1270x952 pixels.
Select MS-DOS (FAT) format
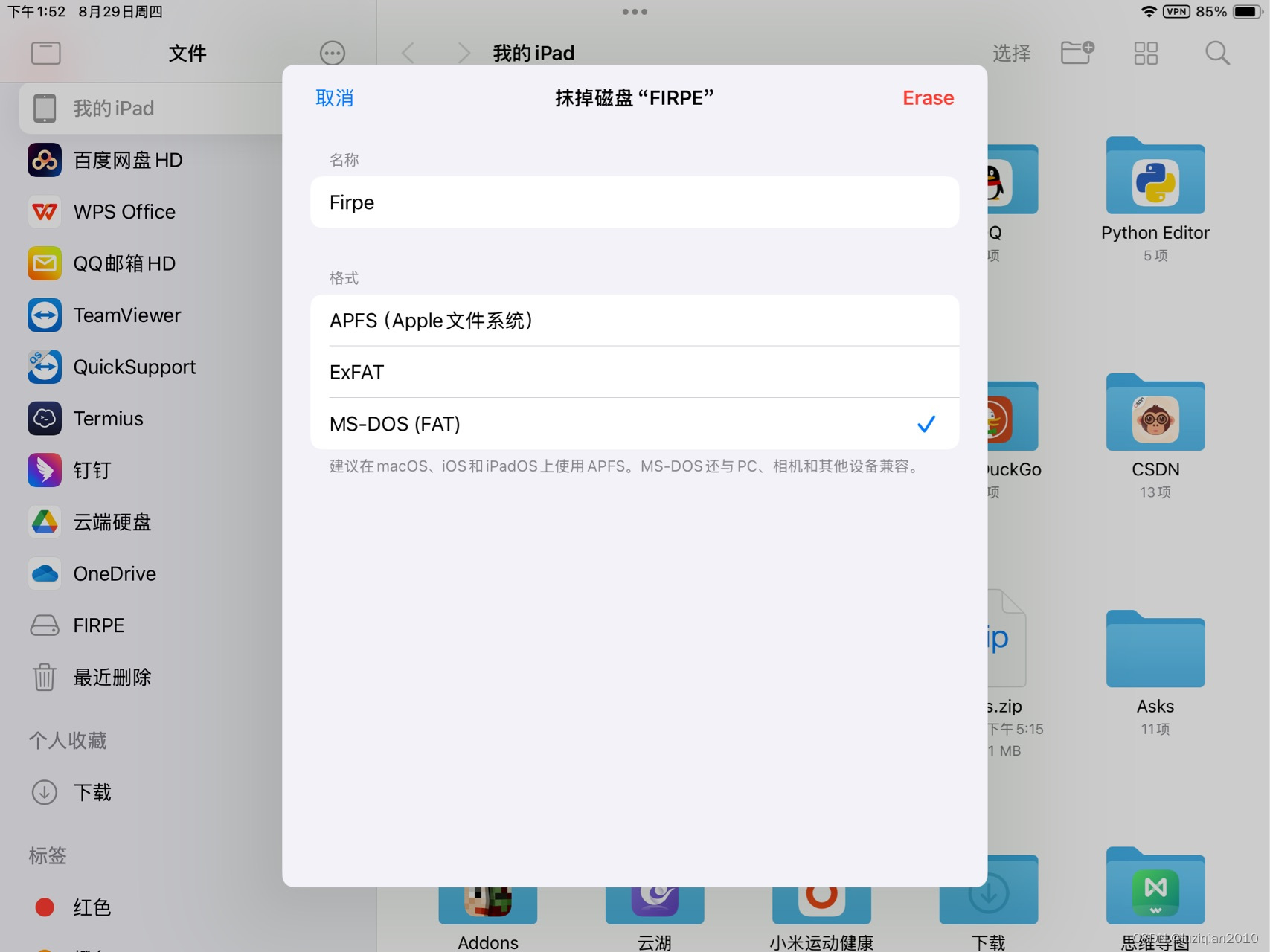pos(635,424)
